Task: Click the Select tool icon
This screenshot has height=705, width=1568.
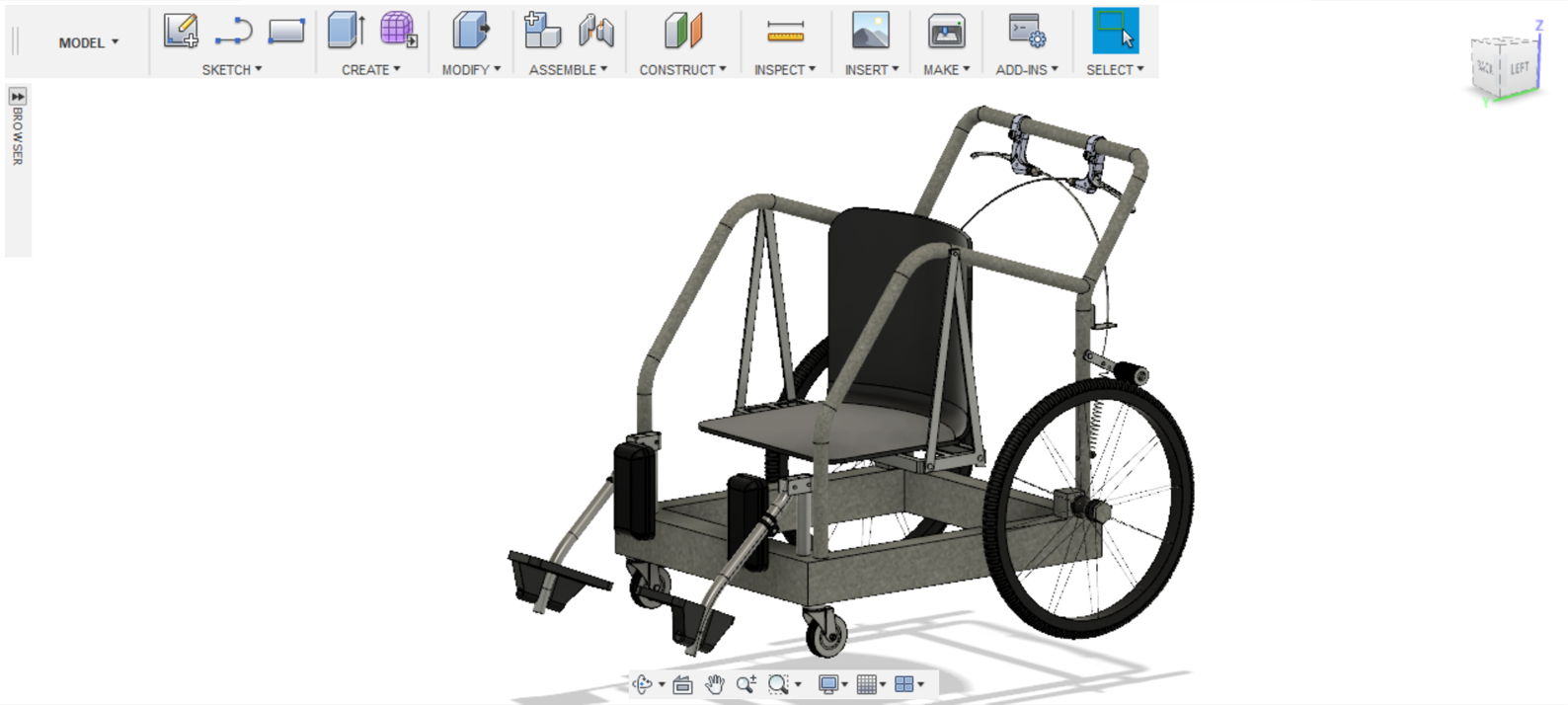Action: 1116,31
